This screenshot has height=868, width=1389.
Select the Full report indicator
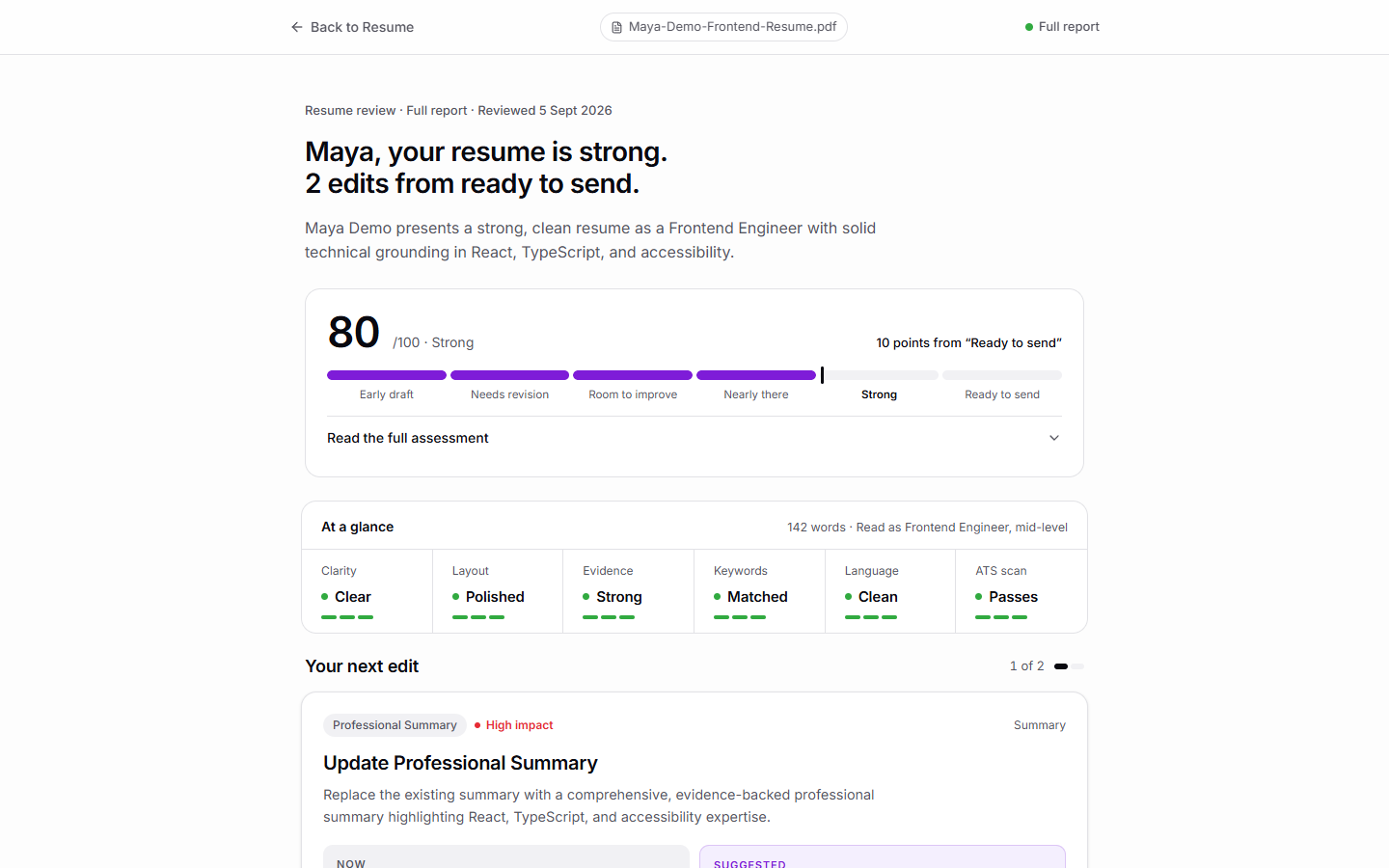click(x=1062, y=27)
